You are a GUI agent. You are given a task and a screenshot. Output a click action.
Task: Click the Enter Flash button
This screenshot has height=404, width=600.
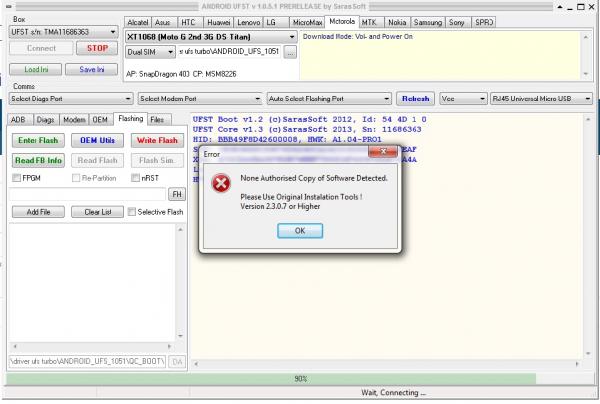tap(38, 140)
